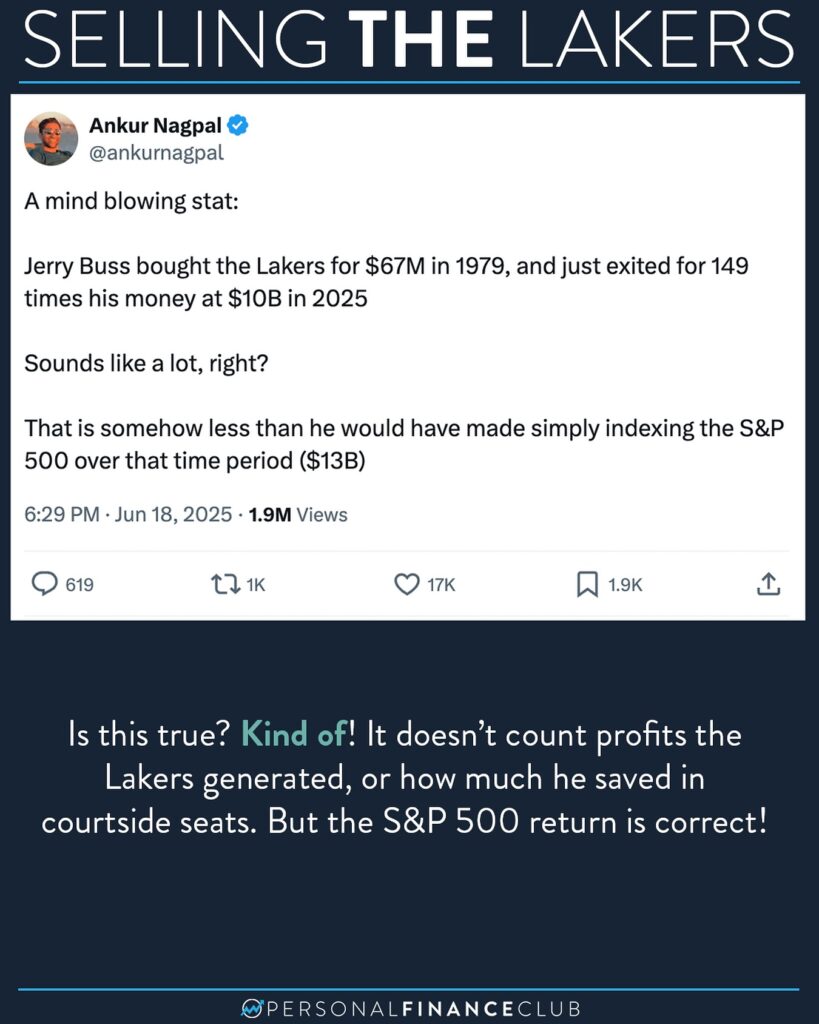Open the share upload icon
819x1024 pixels.
[x=768, y=584]
